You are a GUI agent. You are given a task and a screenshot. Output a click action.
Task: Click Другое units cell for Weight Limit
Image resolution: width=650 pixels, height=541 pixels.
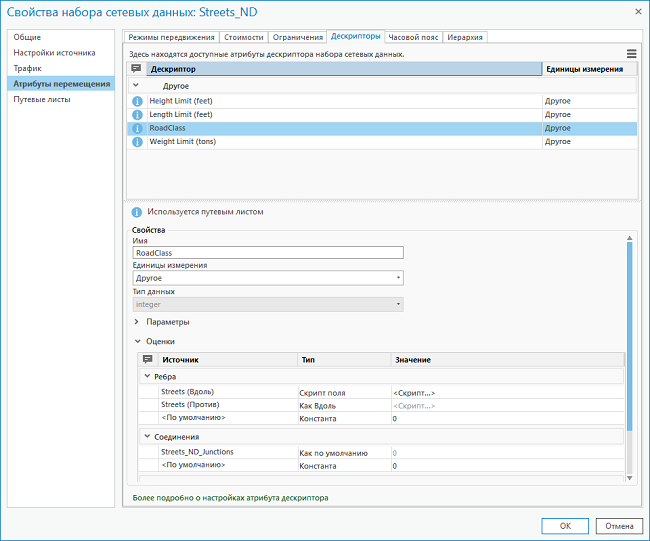coord(589,142)
